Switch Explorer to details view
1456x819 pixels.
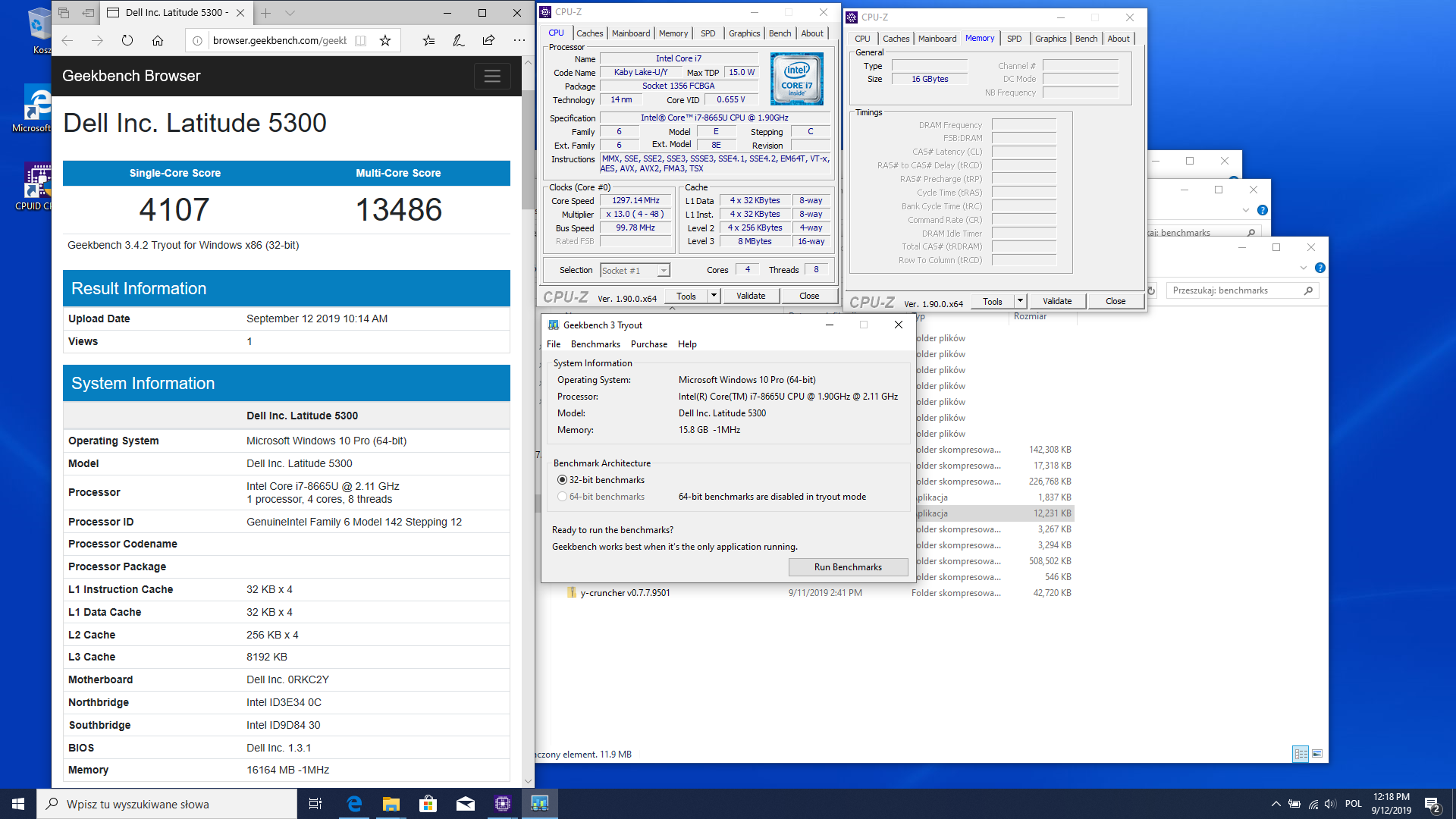1301,754
